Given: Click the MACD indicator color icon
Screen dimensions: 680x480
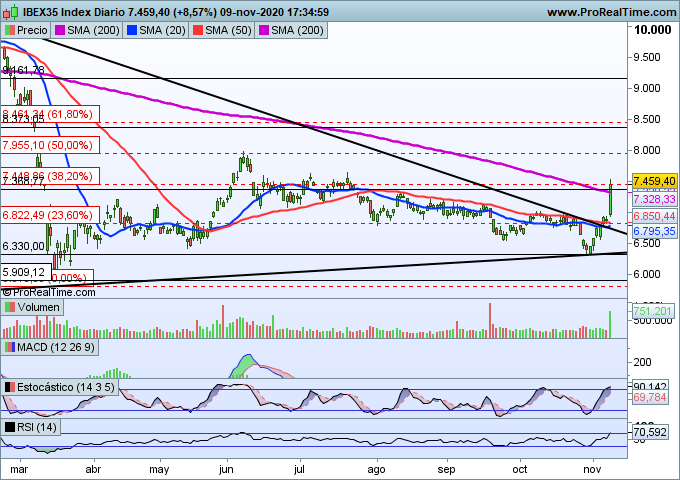Looking at the screenshot, I should point(10,347).
